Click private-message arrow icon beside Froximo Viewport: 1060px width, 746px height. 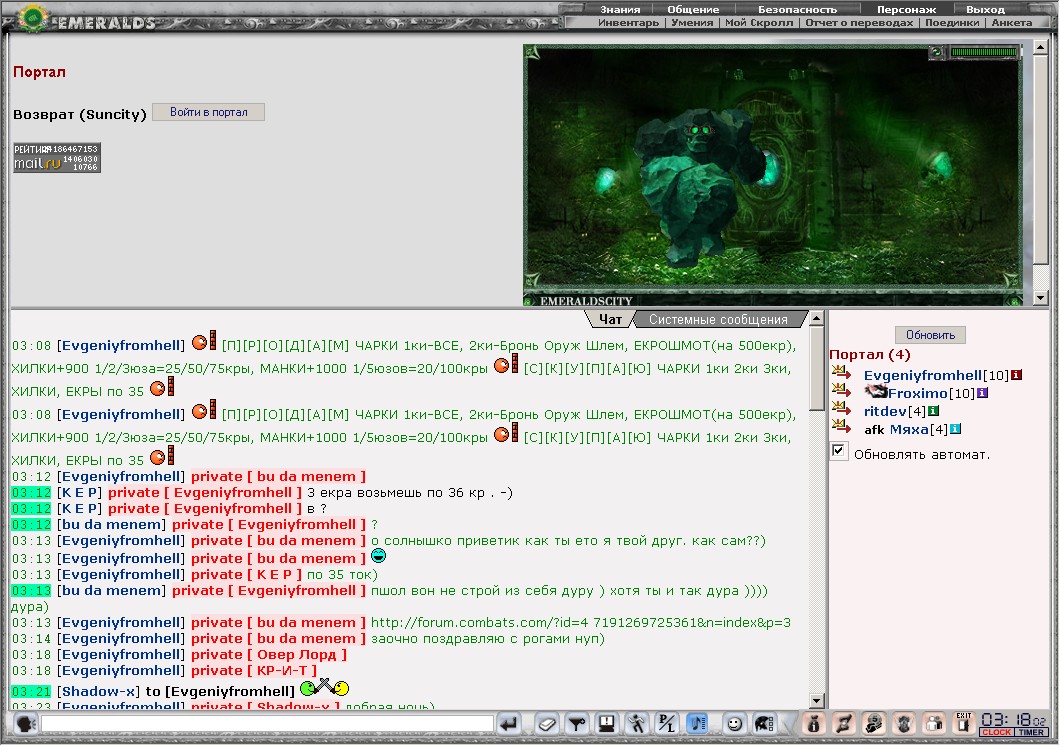pos(841,390)
